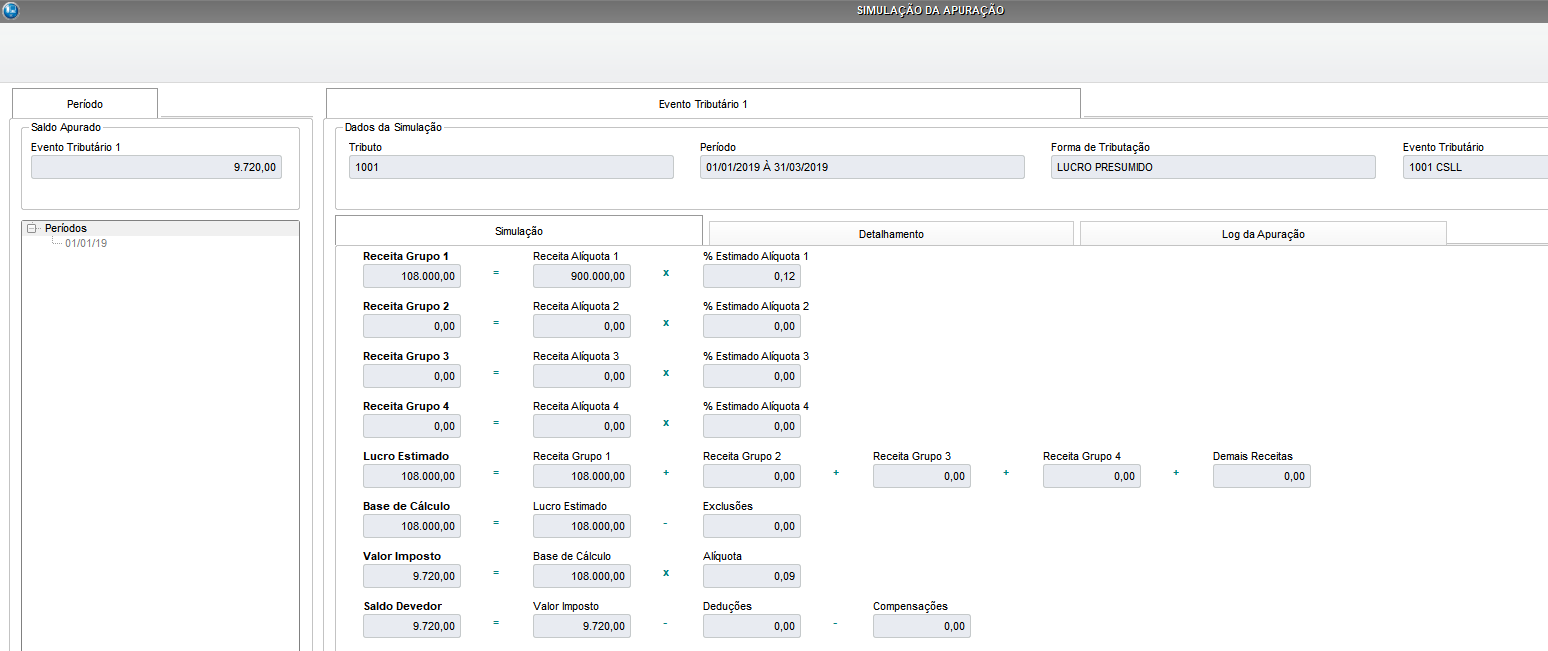Click the Receita Alíquota 2 field
The image size is (1548, 651).
582,326
